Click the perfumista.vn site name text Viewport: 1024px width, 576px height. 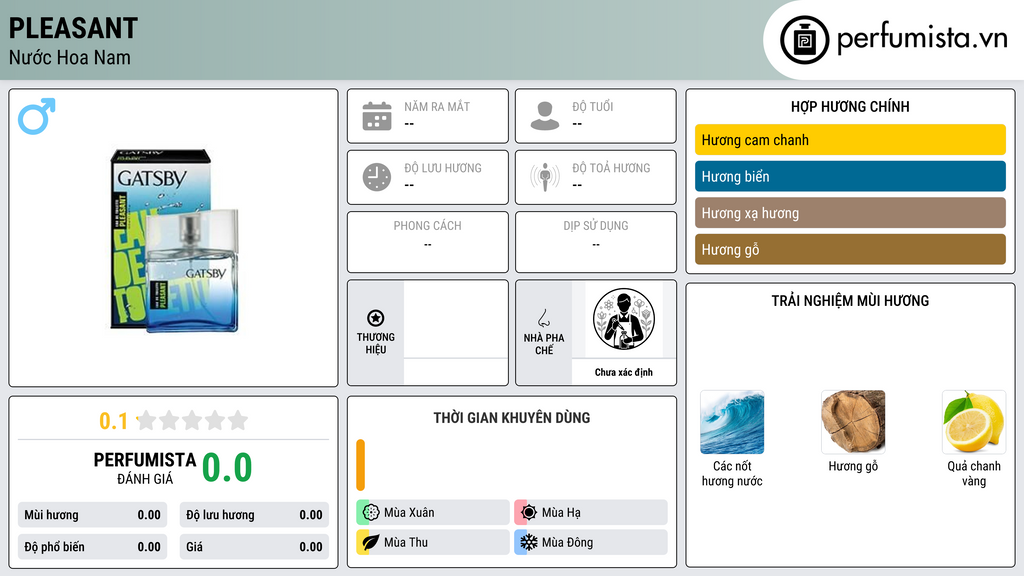[x=922, y=38]
